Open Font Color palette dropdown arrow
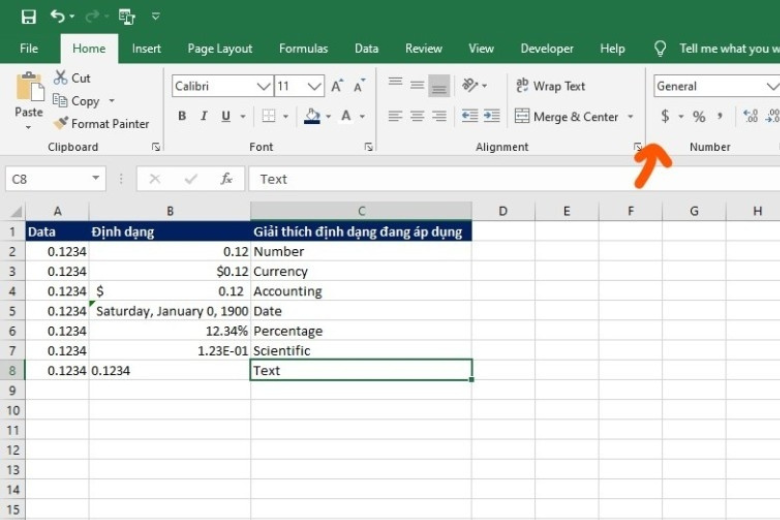780x520 pixels. tap(362, 116)
